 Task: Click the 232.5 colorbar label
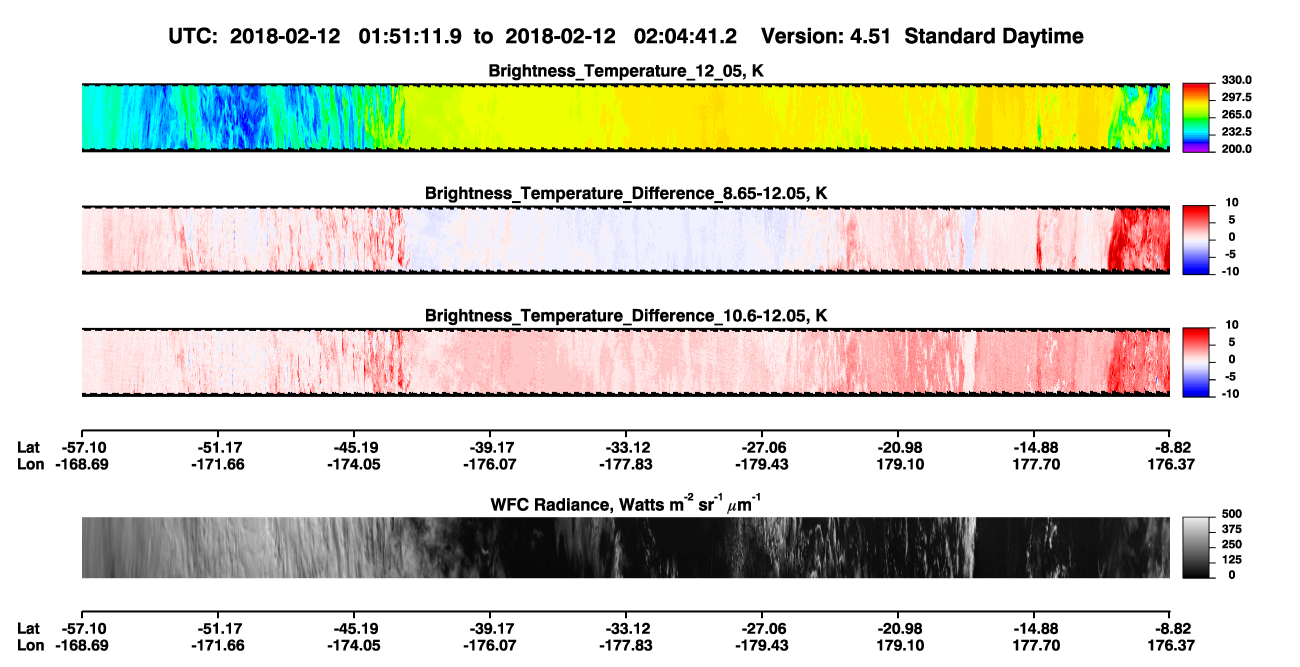coord(1238,131)
